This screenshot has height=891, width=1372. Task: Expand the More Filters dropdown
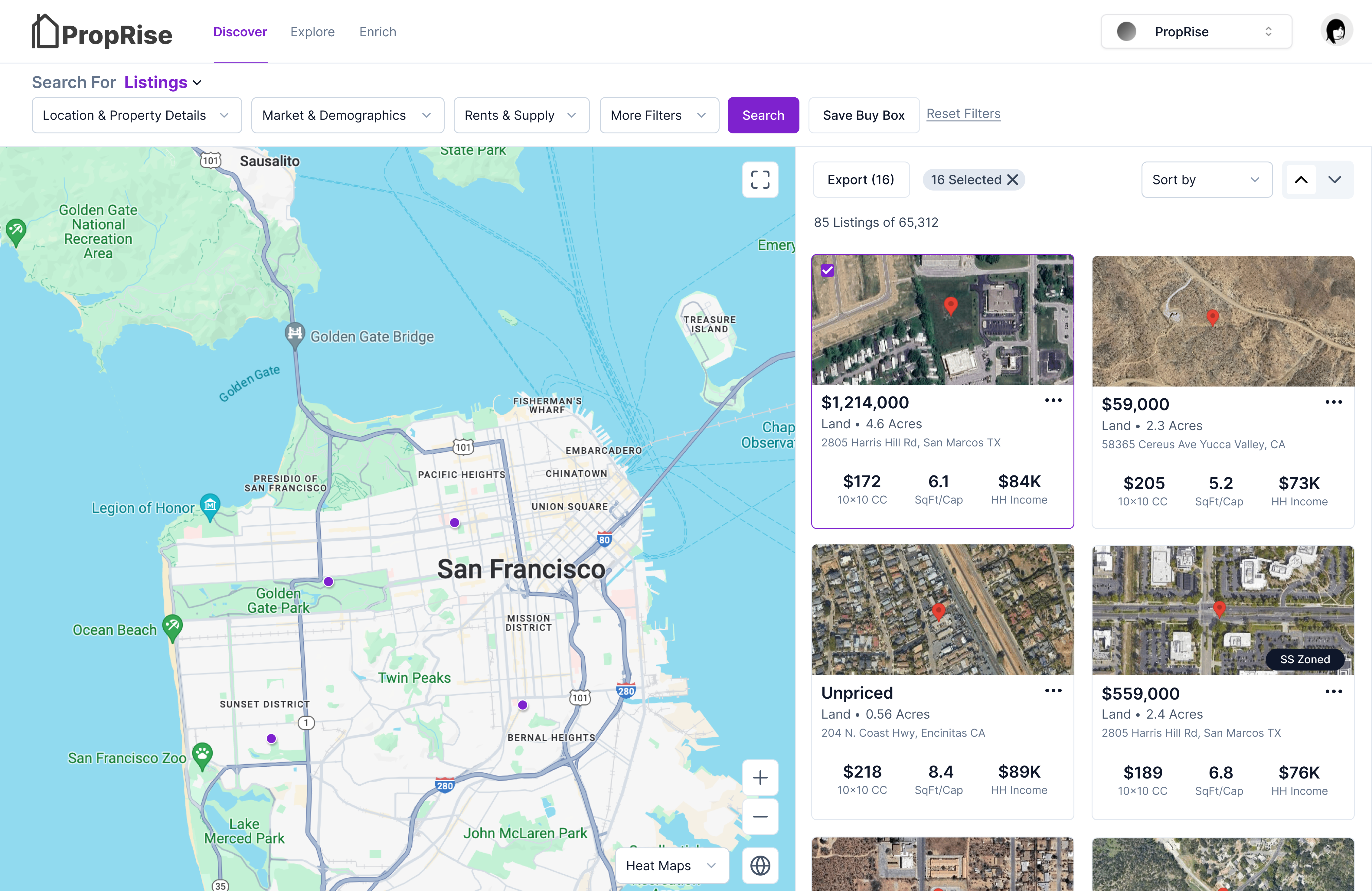pyautogui.click(x=659, y=115)
